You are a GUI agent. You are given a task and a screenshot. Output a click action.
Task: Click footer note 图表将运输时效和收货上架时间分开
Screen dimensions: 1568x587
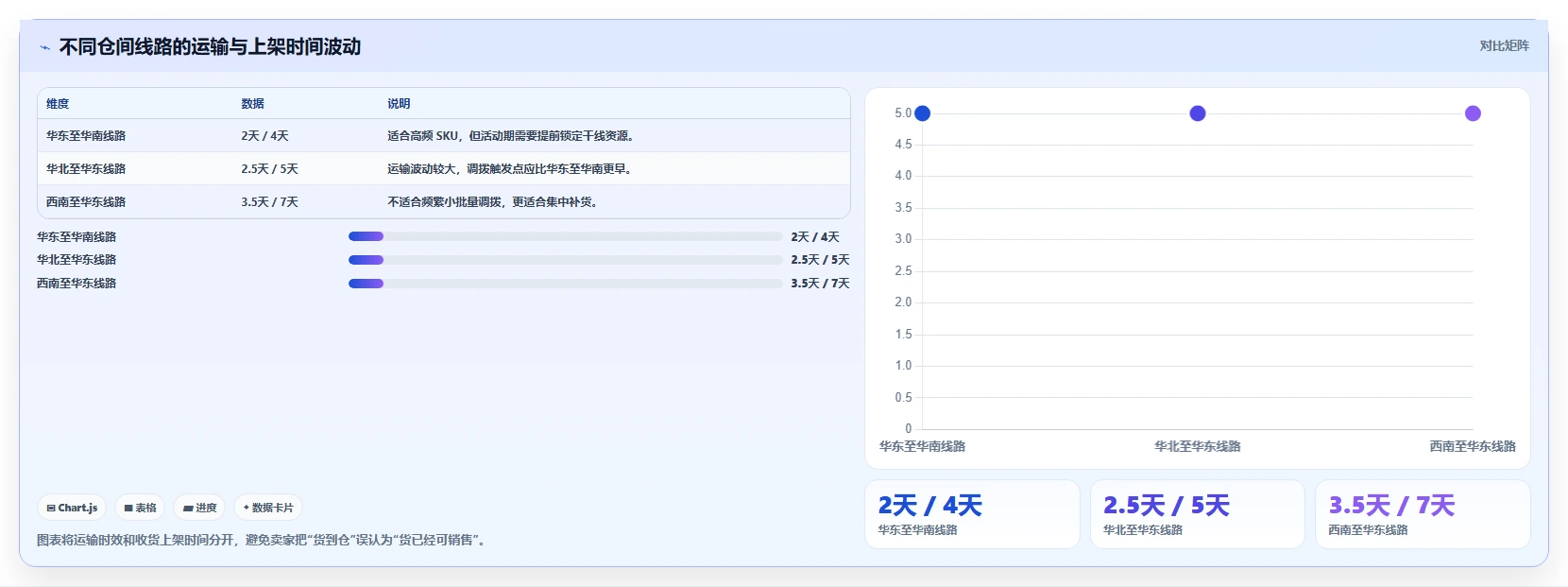click(x=263, y=541)
